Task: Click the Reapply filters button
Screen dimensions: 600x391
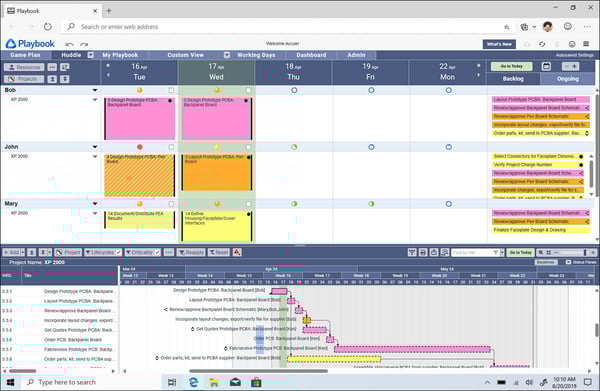Action: click(x=191, y=253)
